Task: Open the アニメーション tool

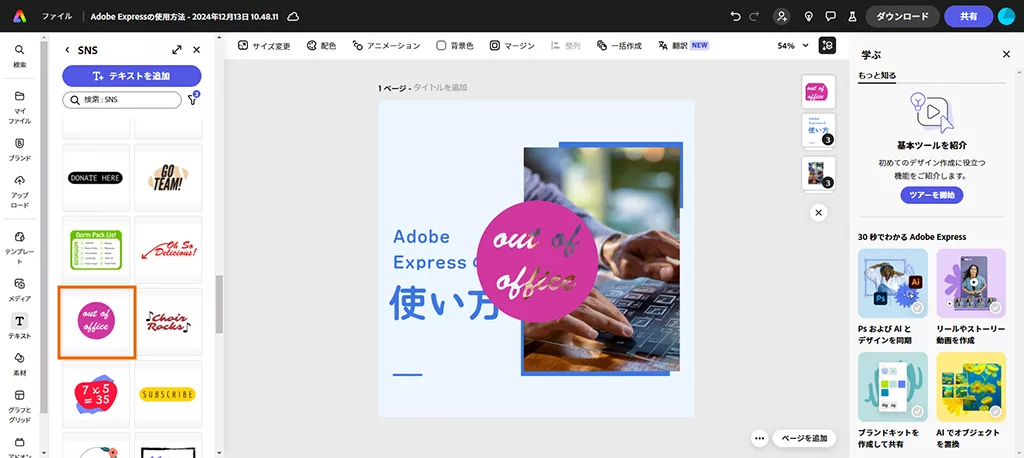Action: point(386,46)
